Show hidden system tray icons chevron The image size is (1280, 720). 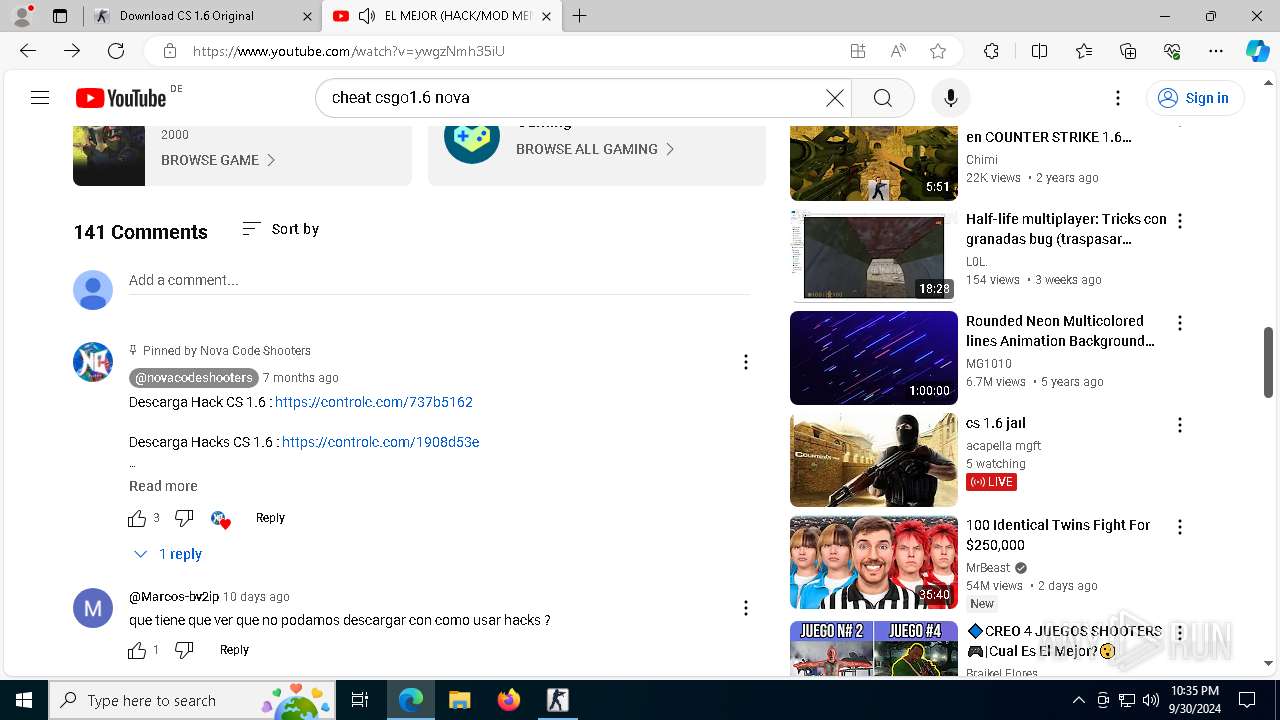(x=1078, y=700)
